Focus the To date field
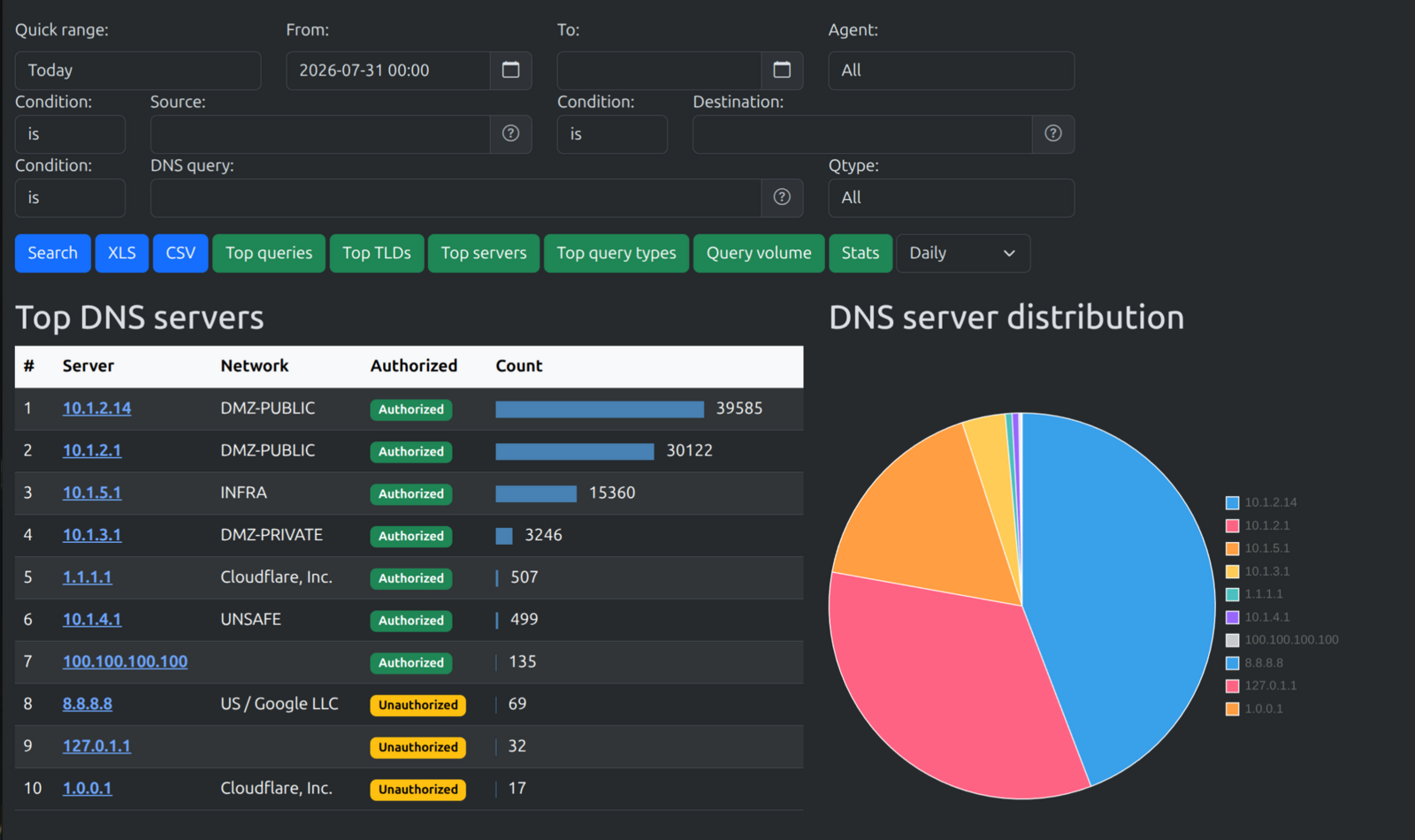The height and width of the screenshot is (840, 1415). pos(660,70)
